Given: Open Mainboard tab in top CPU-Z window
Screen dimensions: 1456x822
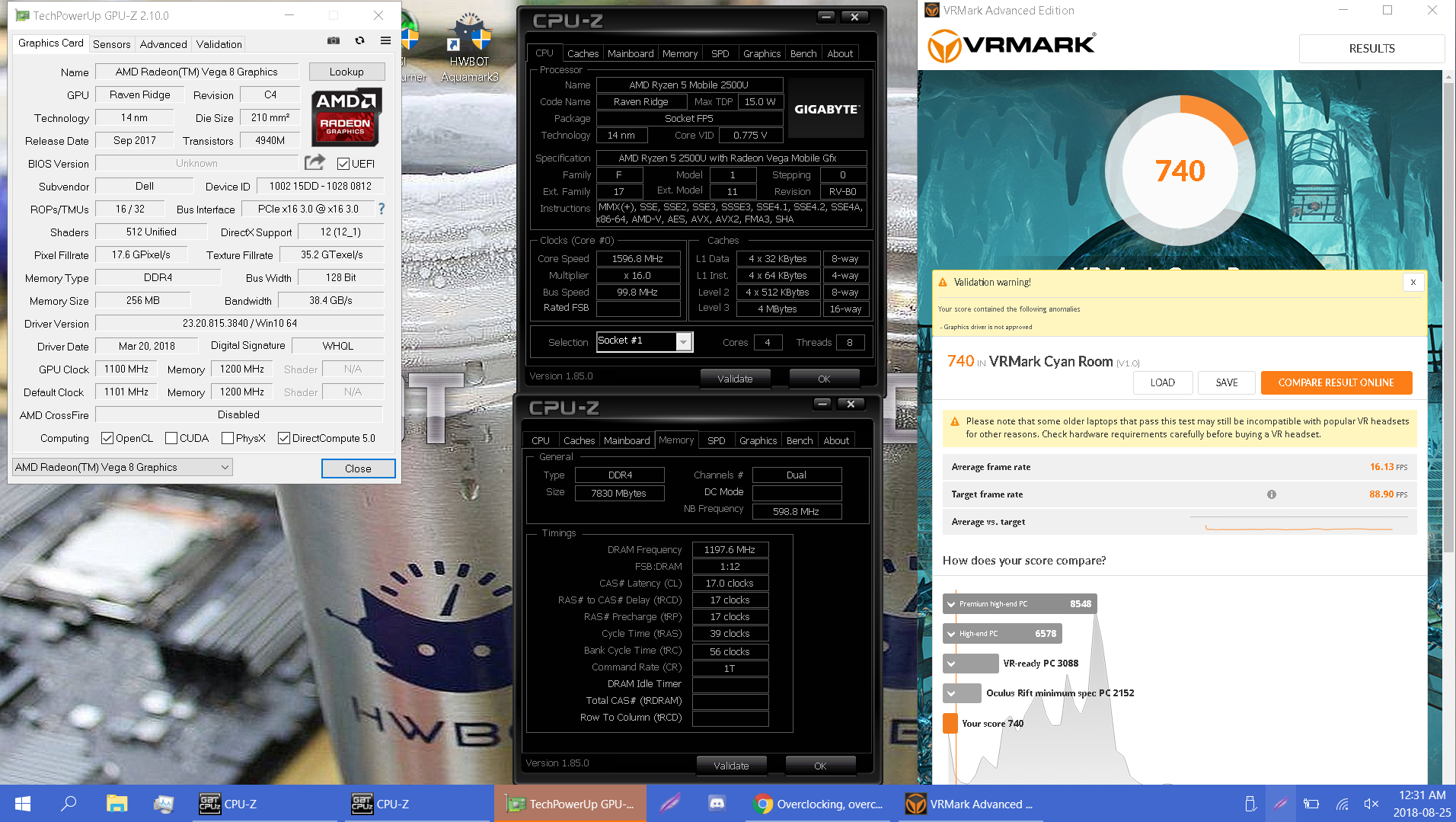Looking at the screenshot, I should 631,53.
